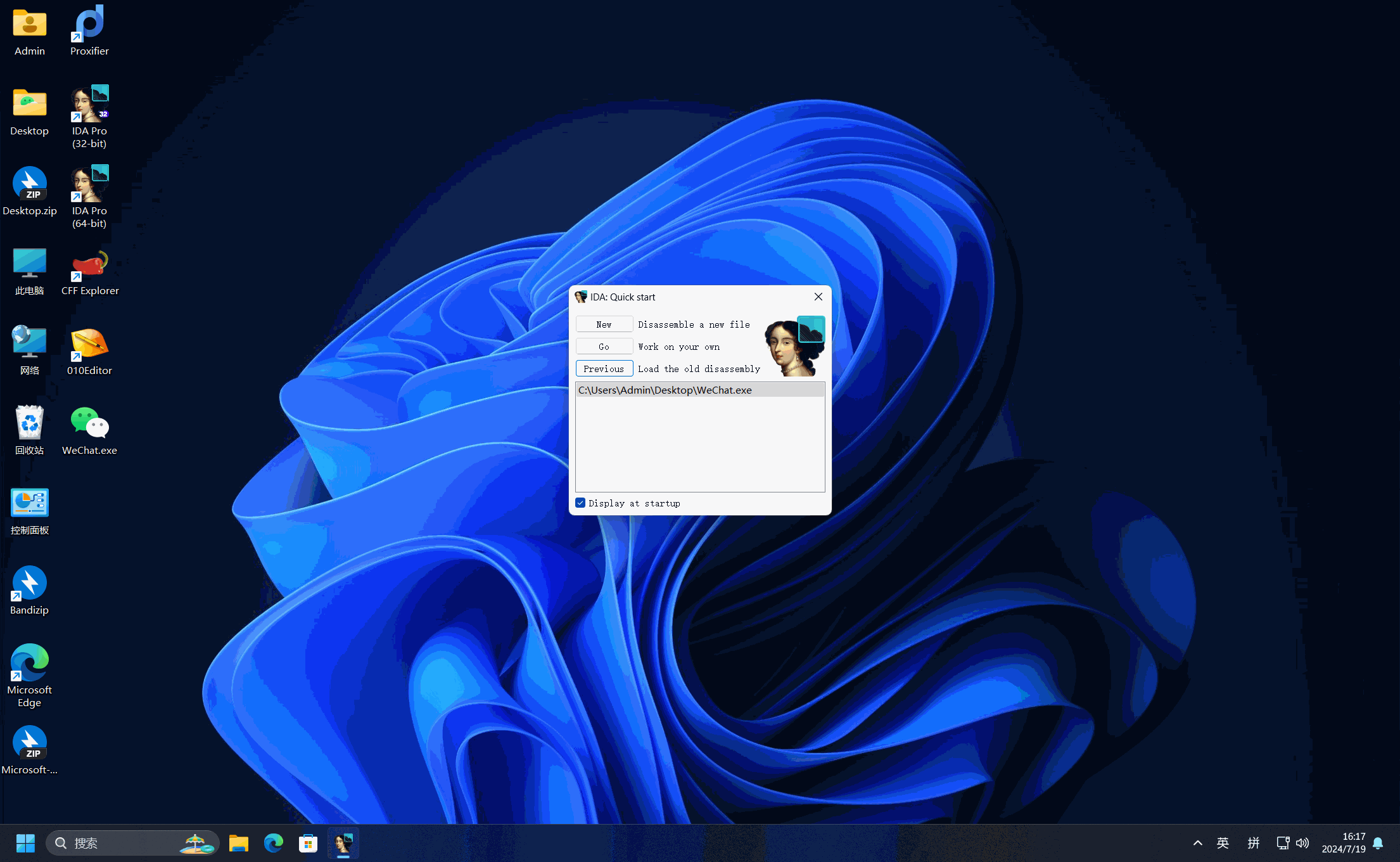Screen dimensions: 1400x862
Task: Select the Proxifier desktop shortcut
Action: [x=89, y=24]
